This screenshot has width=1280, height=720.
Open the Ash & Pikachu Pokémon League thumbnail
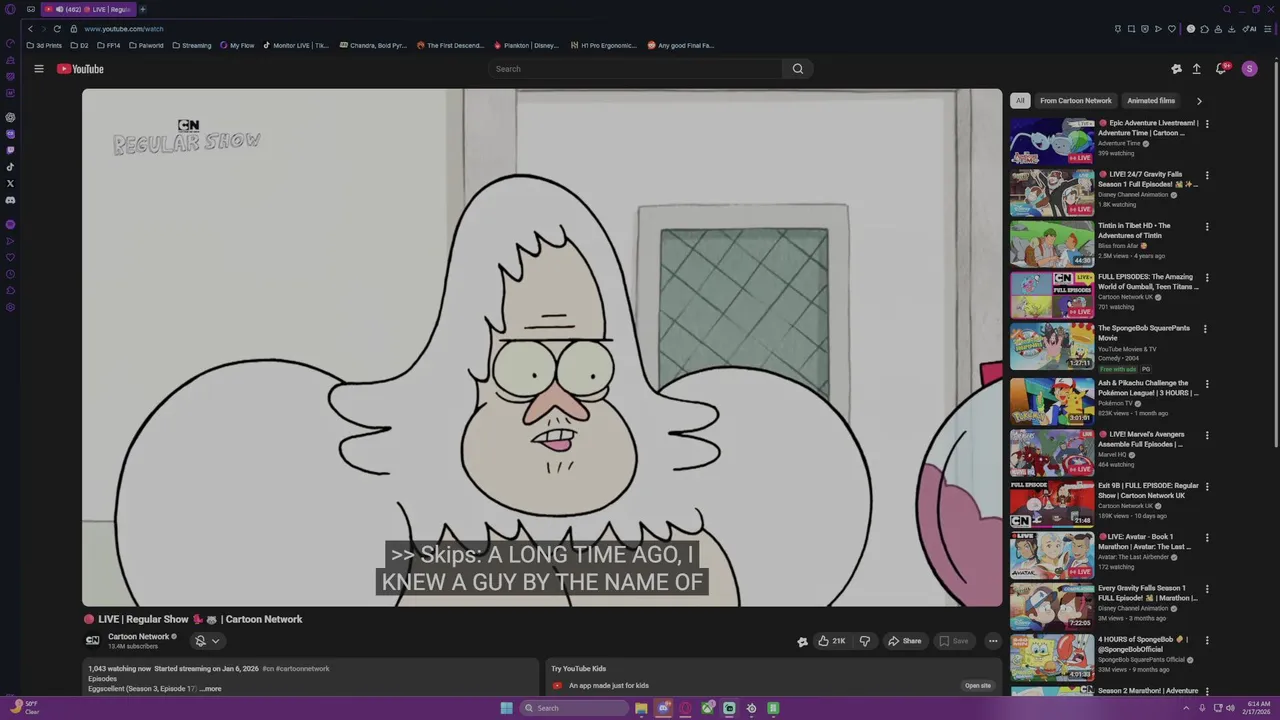[x=1052, y=401]
